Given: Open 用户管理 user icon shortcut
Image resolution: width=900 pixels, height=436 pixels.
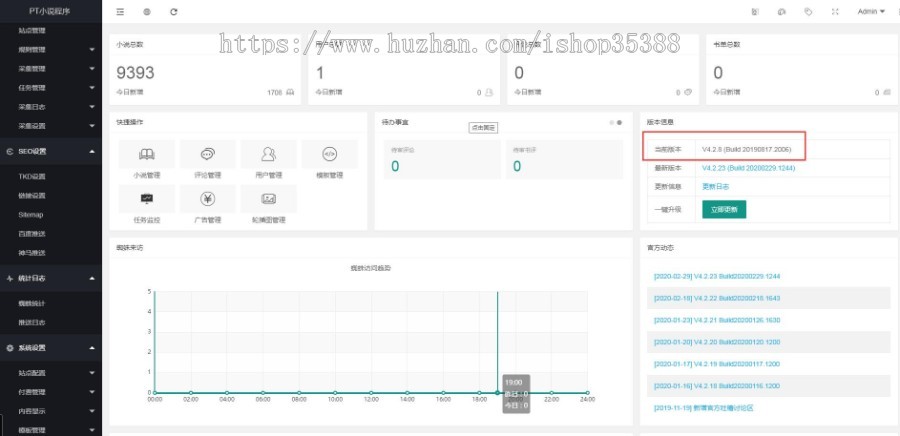Looking at the screenshot, I should click(x=268, y=154).
